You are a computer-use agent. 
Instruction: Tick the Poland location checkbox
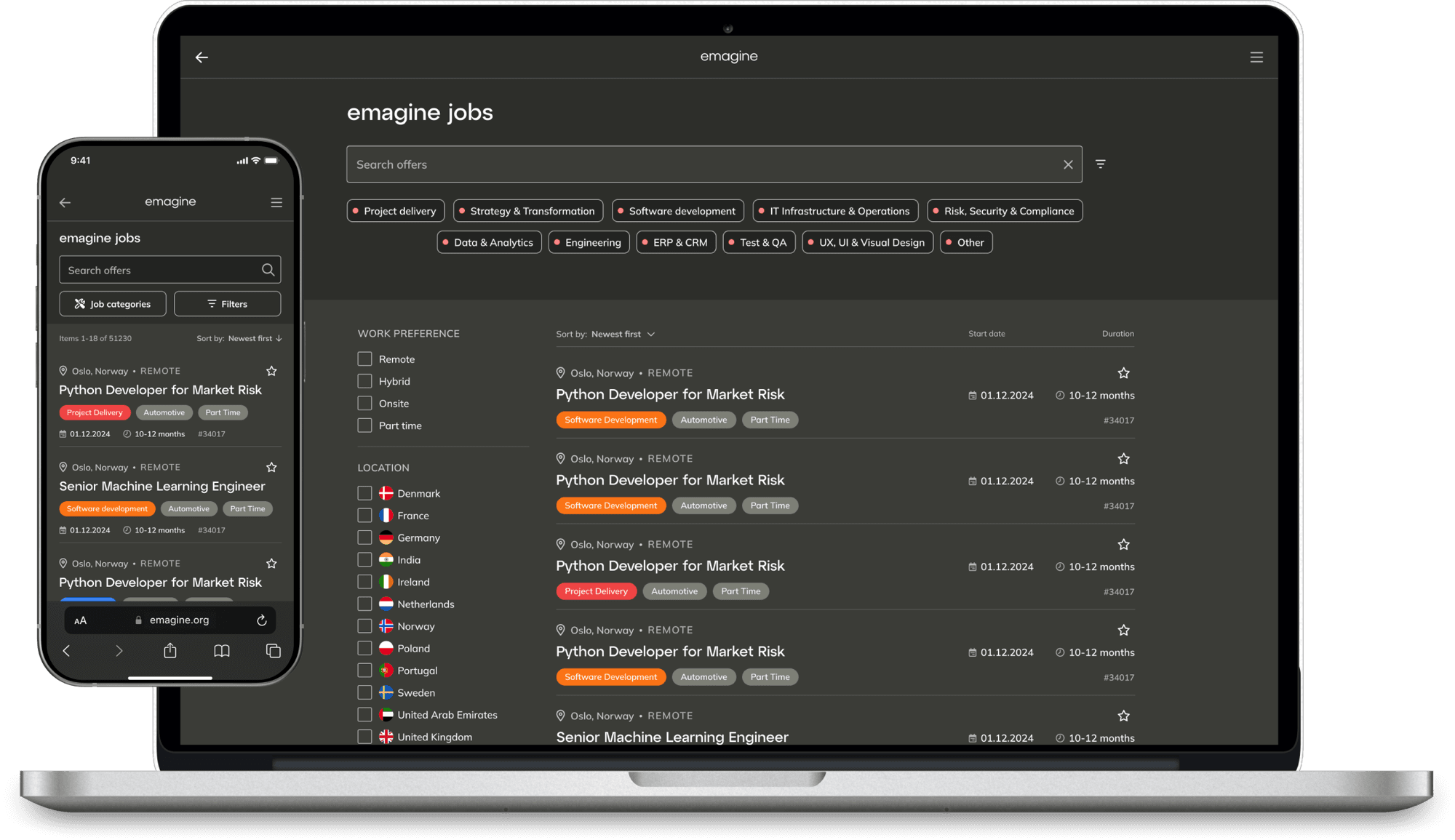click(x=364, y=649)
